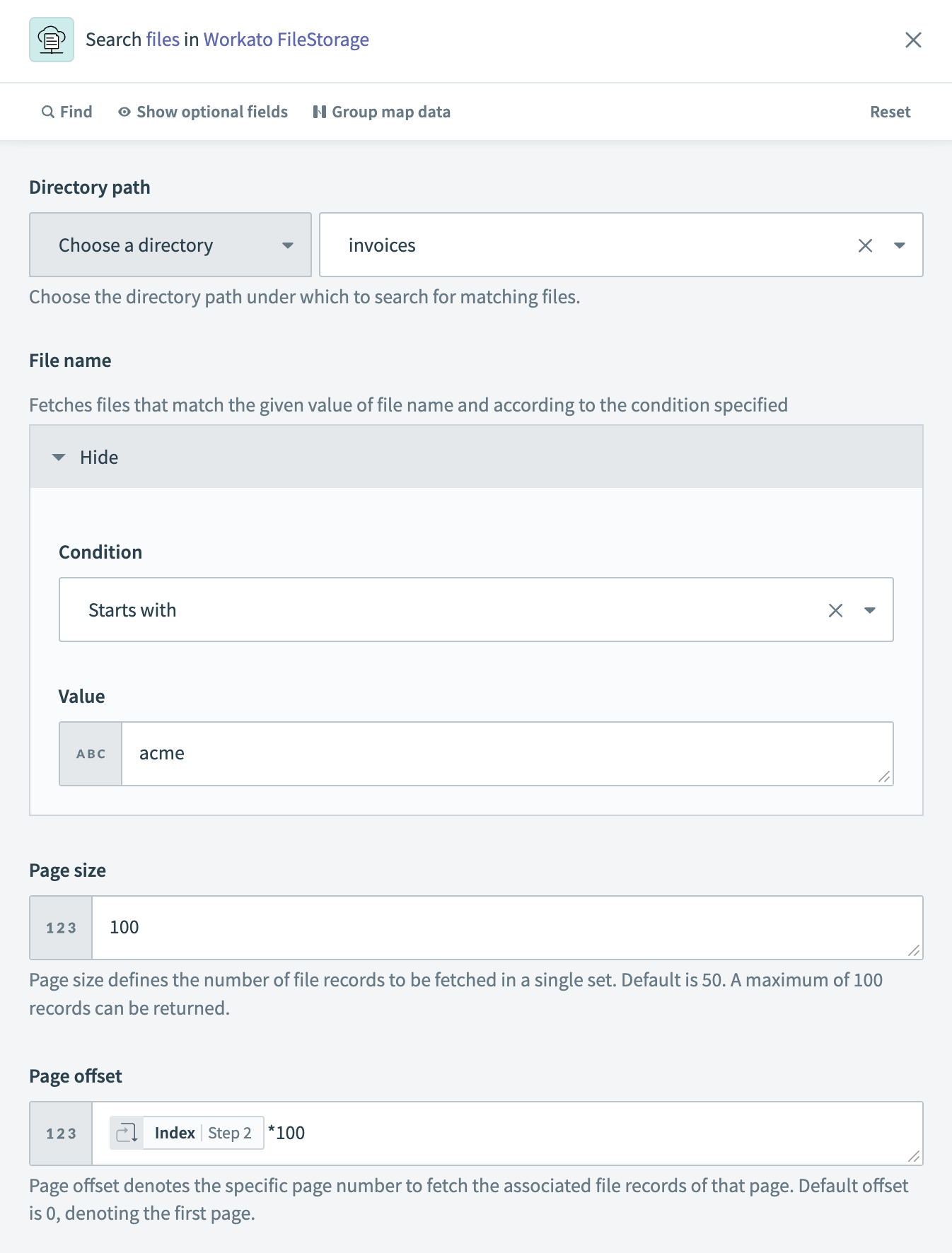Show optional fields
Screen dimensions: 952x1253
[x=203, y=112]
